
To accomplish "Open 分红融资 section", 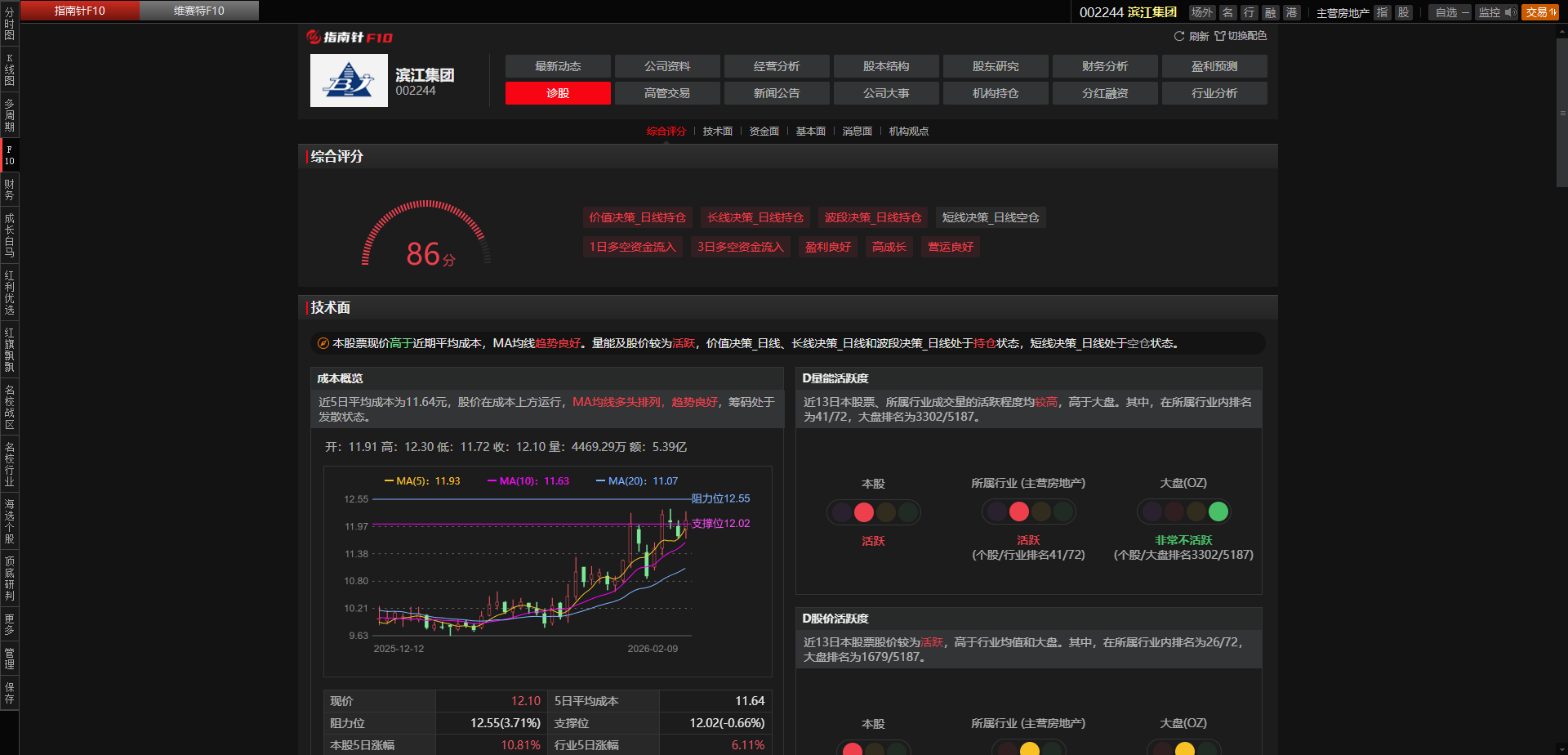I will (x=1105, y=93).
